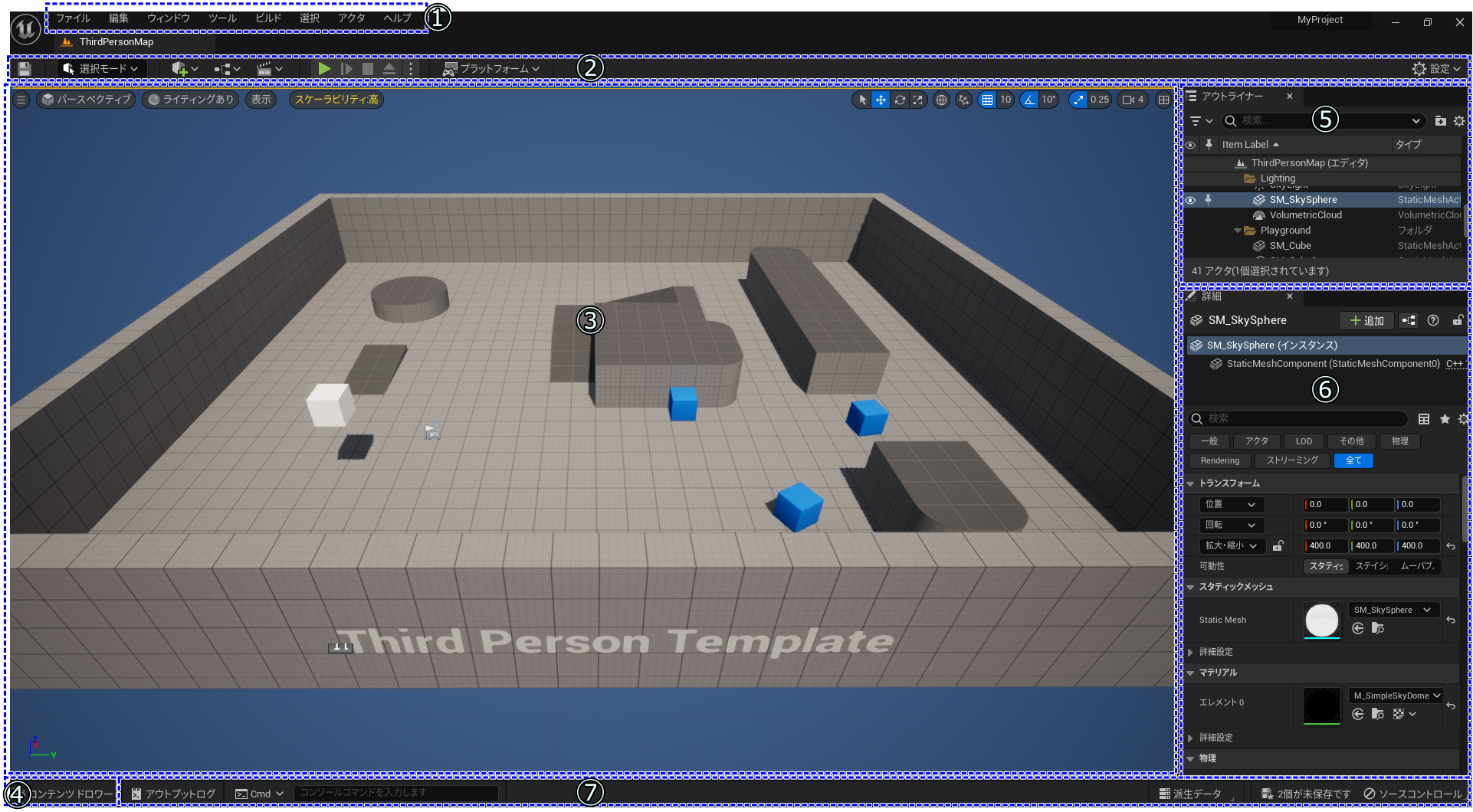The image size is (1473, 812).
Task: Toggle visibility of SM_SkySphere in the outliner
Action: click(x=1190, y=199)
